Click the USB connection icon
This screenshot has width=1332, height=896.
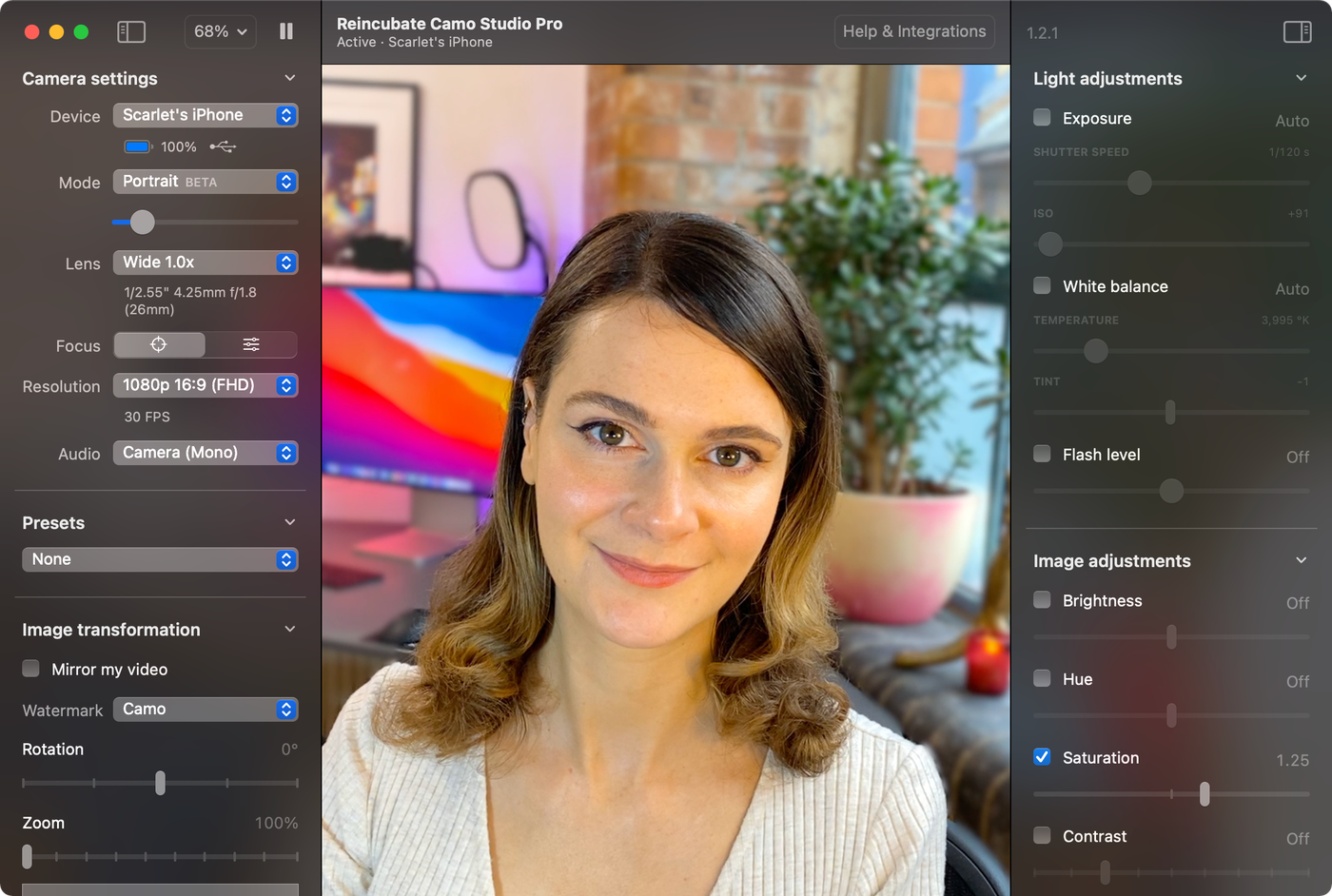223,147
